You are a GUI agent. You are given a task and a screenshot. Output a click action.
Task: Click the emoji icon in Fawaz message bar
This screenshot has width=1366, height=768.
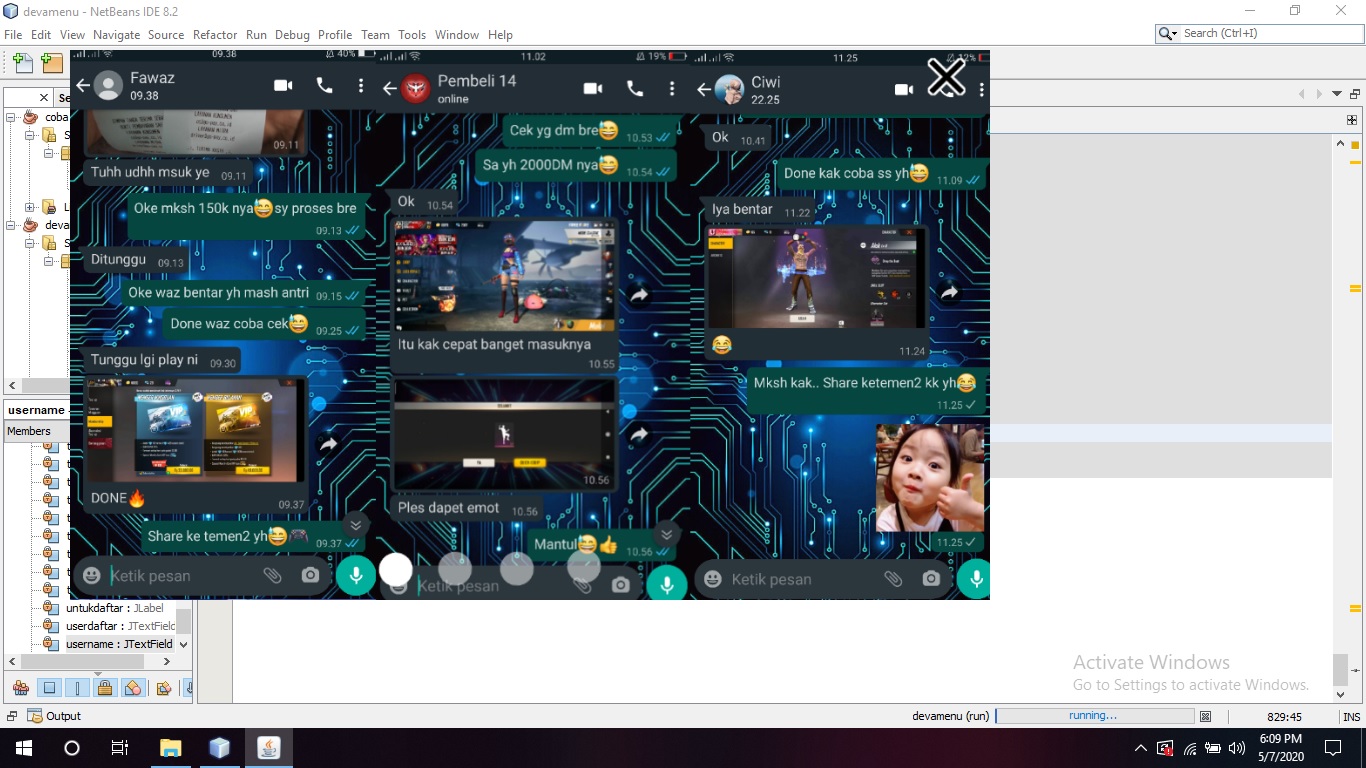(x=92, y=575)
